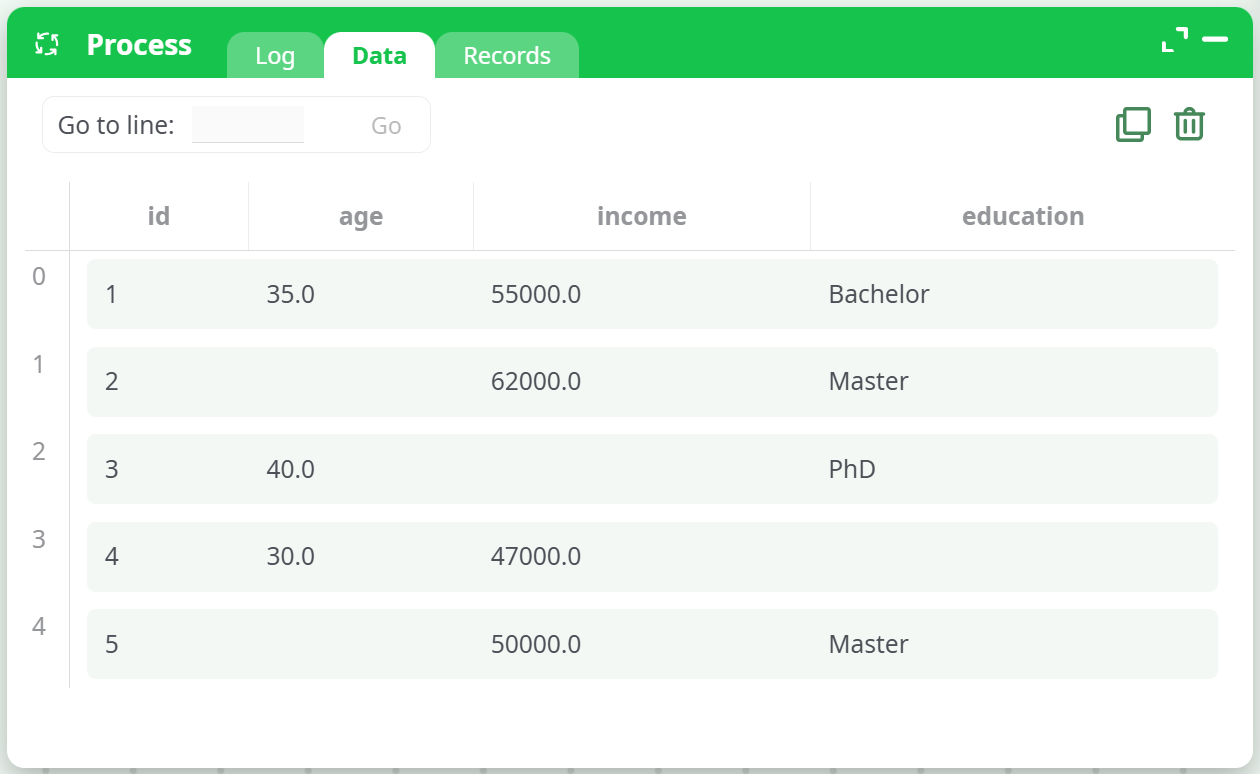Switch to the Log tab
Viewport: 1260px width, 774px height.
275,56
